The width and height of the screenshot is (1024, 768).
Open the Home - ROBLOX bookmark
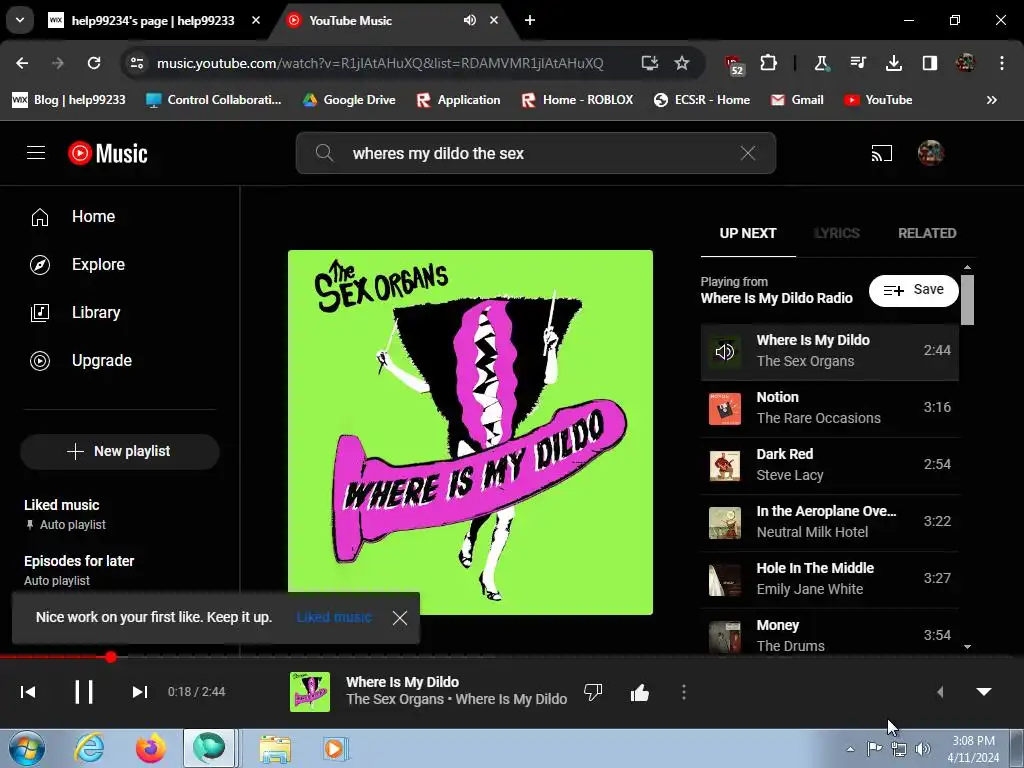pyautogui.click(x=577, y=100)
